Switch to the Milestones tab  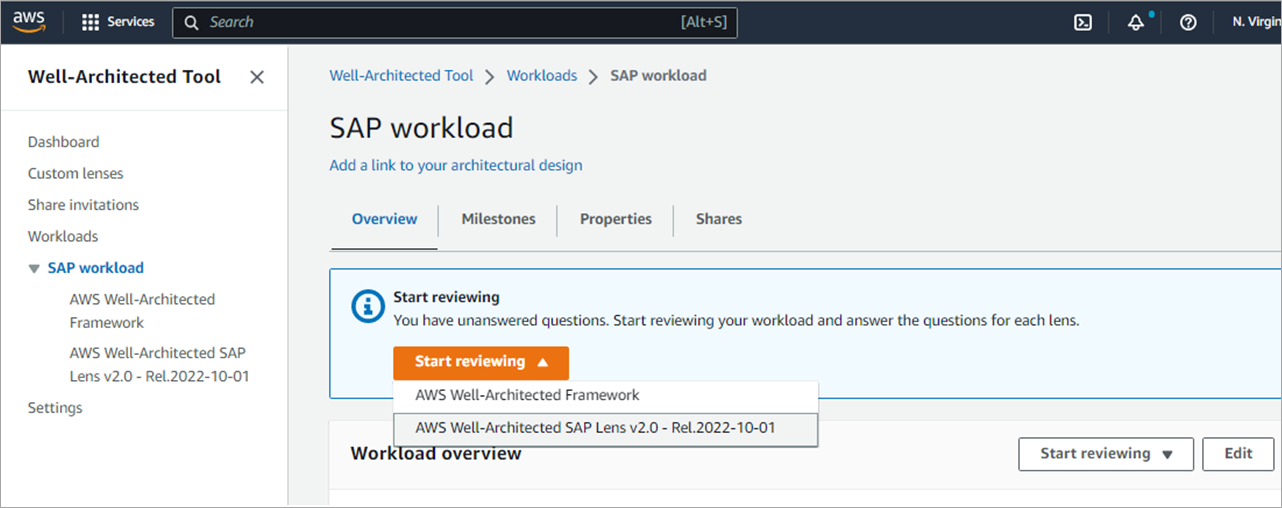pos(498,219)
